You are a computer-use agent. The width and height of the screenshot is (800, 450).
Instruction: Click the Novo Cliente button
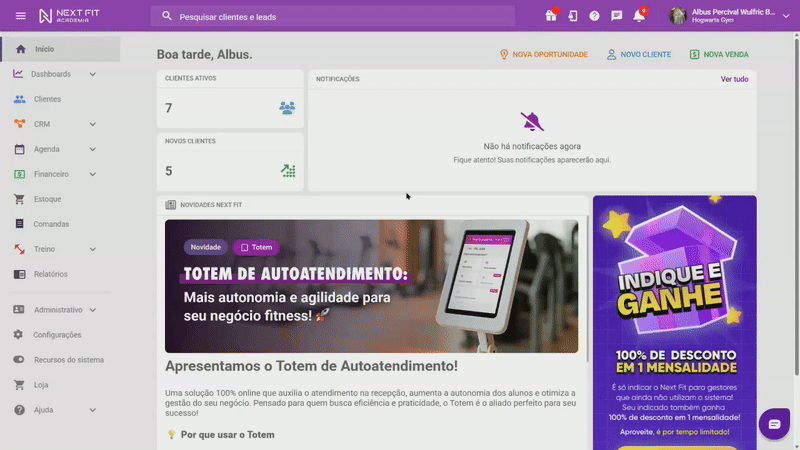639,55
